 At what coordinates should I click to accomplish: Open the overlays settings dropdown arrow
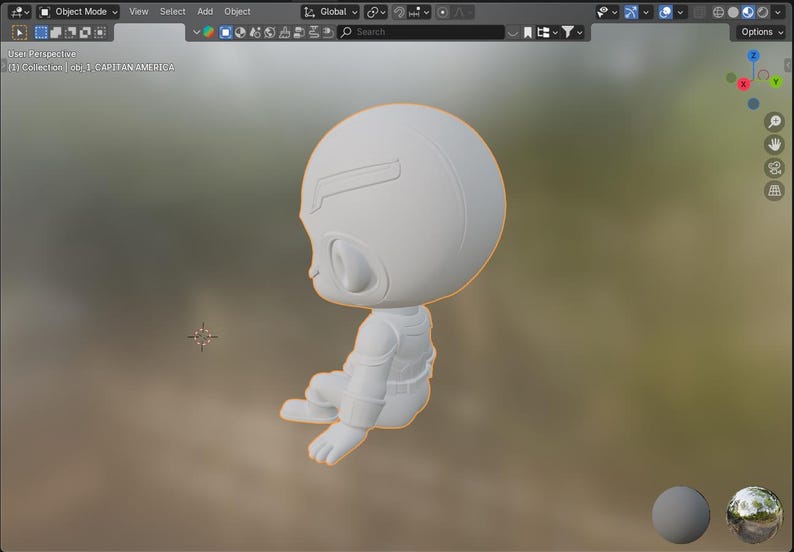(680, 12)
